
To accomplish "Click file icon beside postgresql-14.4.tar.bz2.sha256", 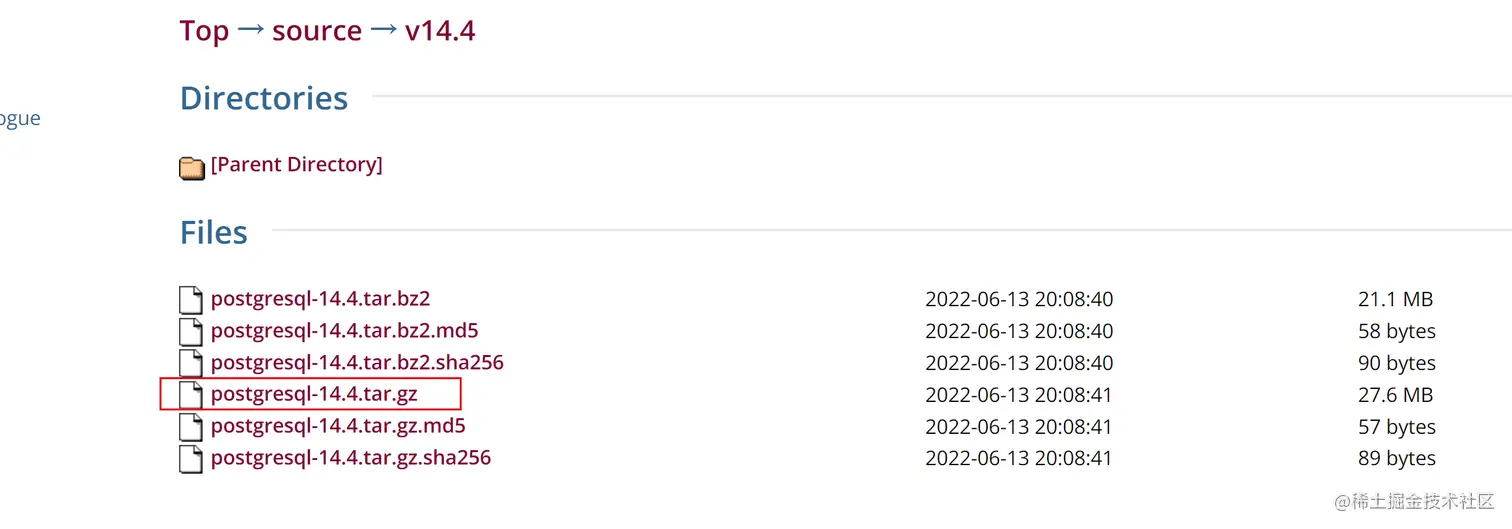I will [x=190, y=363].
